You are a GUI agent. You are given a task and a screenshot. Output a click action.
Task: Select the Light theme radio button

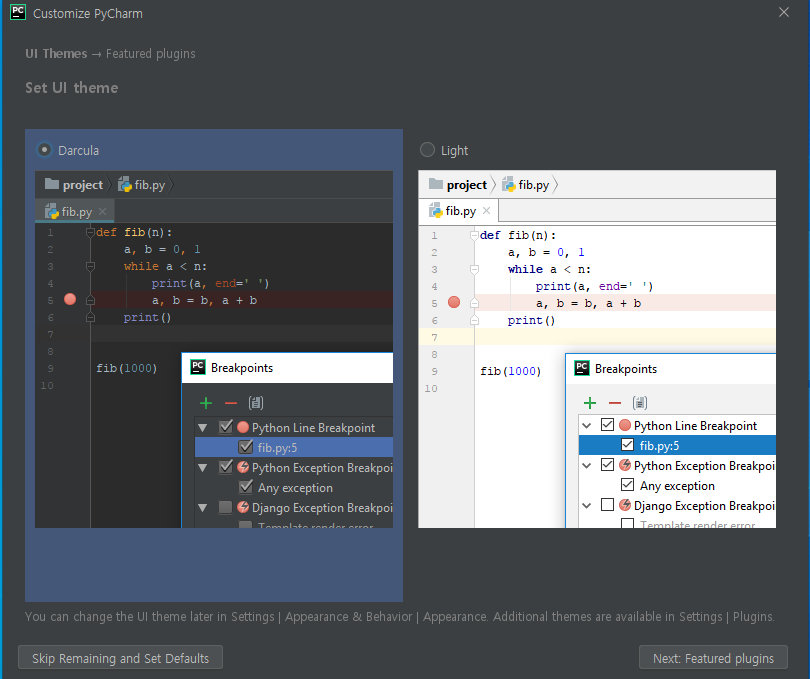pos(427,150)
